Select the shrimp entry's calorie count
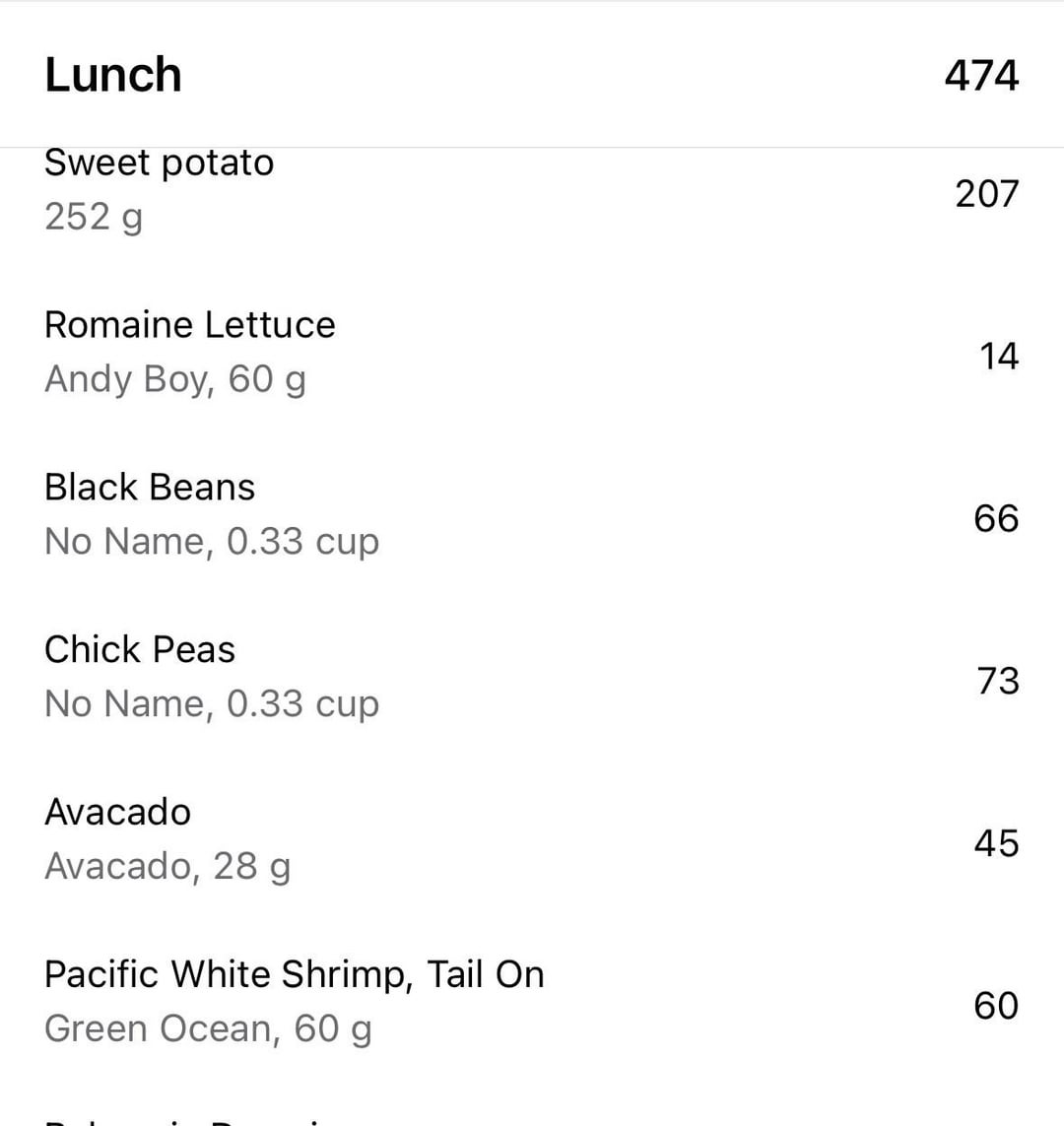The image size is (1064, 1126). click(x=995, y=1006)
